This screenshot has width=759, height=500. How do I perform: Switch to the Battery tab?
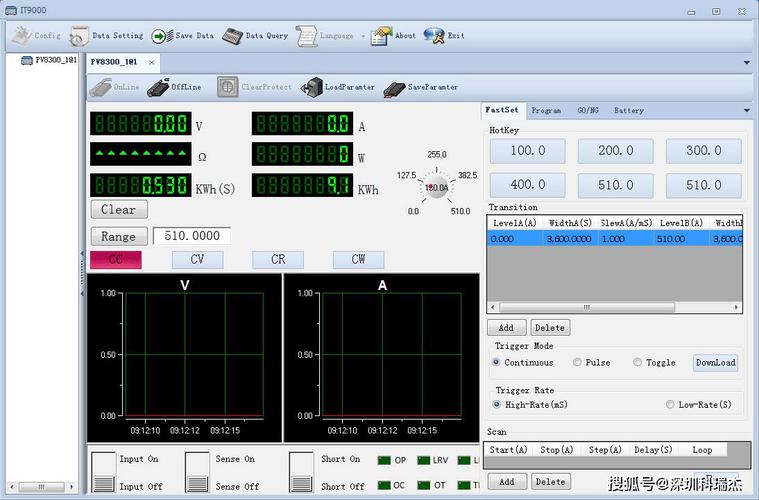(x=628, y=110)
